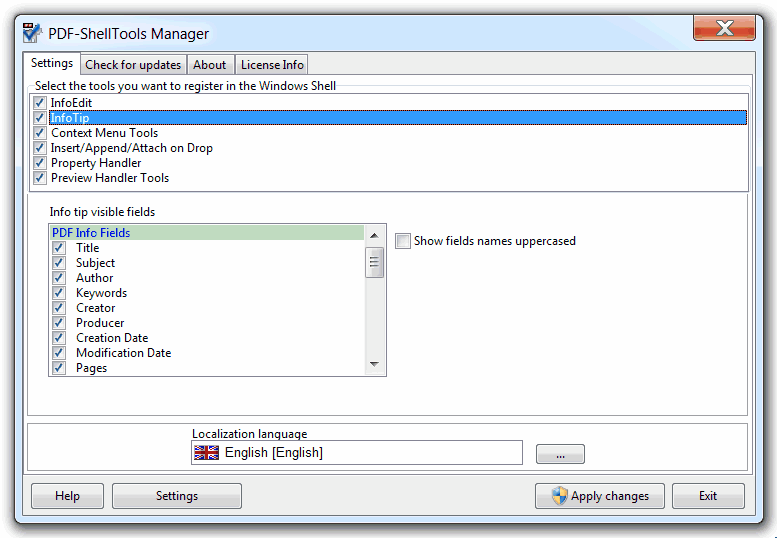Open the License Info tab
Viewport: 777px width, 538px height.
(x=272, y=65)
